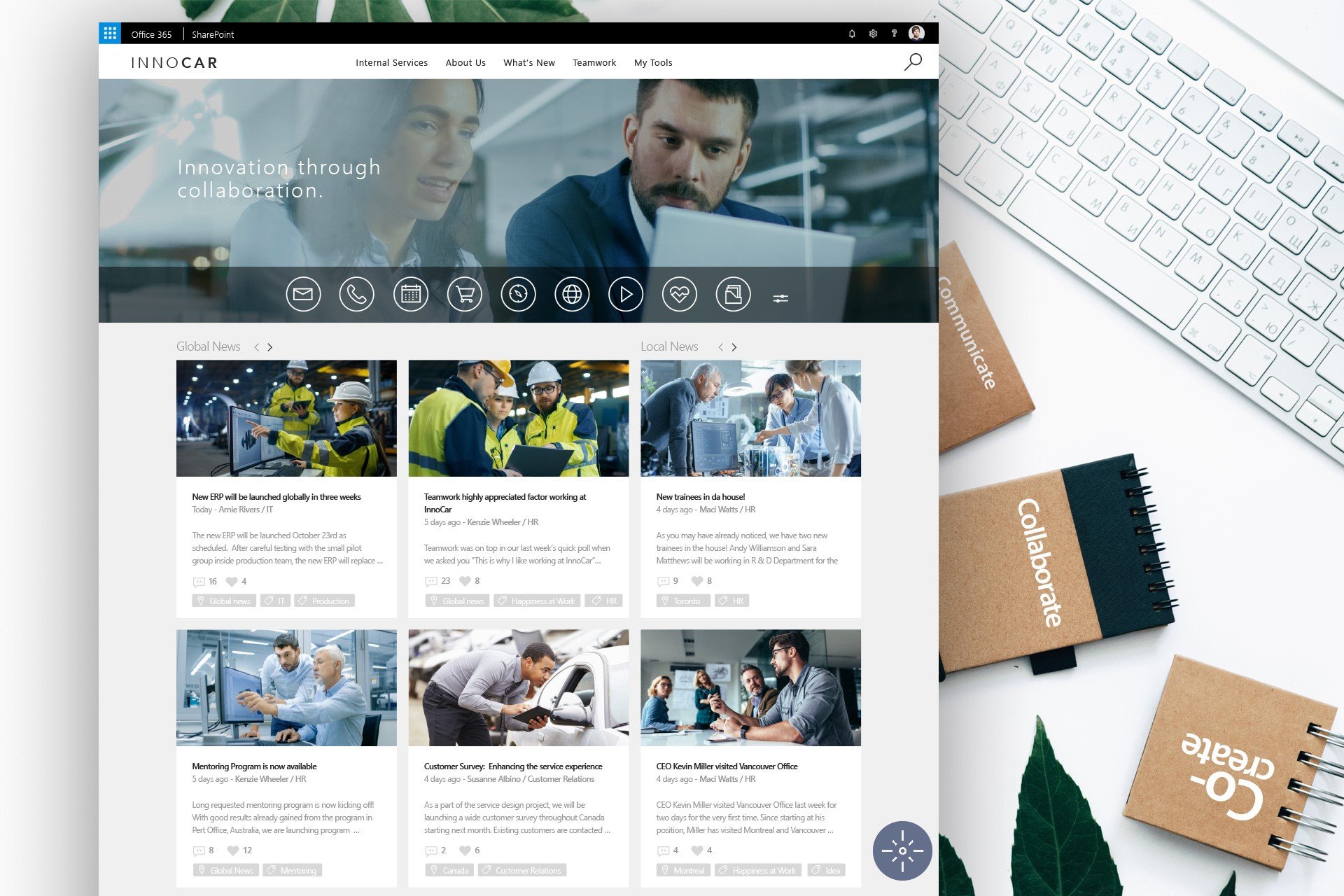Screen dimensions: 1344x896
Task: Open New ERP launch article
Action: [275, 496]
